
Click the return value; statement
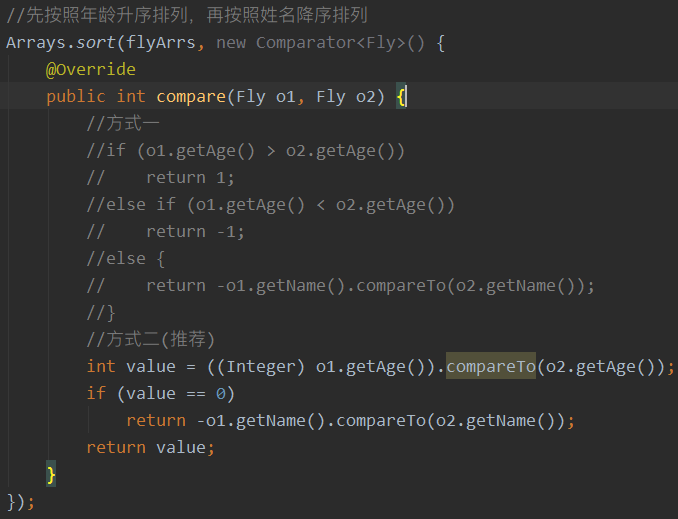coord(150,448)
